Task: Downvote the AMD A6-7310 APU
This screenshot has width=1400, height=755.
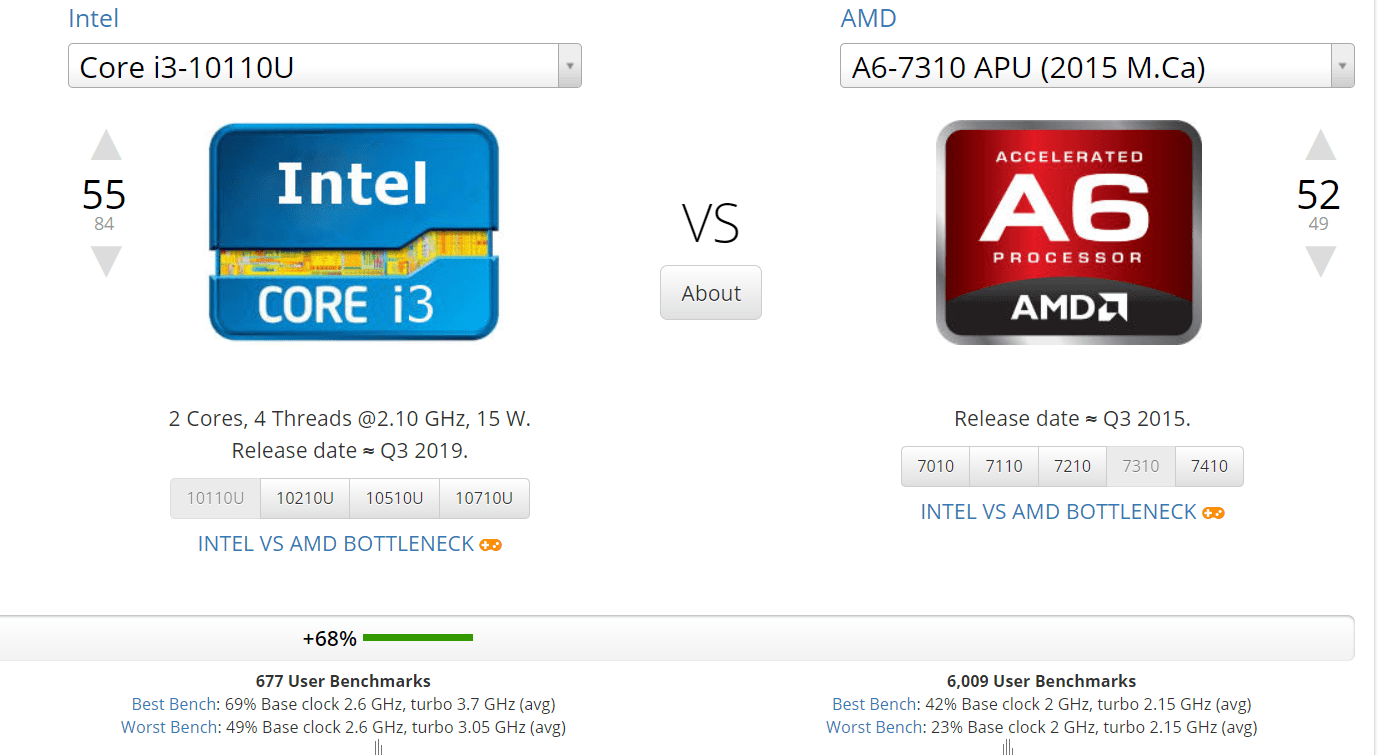Action: 1320,261
